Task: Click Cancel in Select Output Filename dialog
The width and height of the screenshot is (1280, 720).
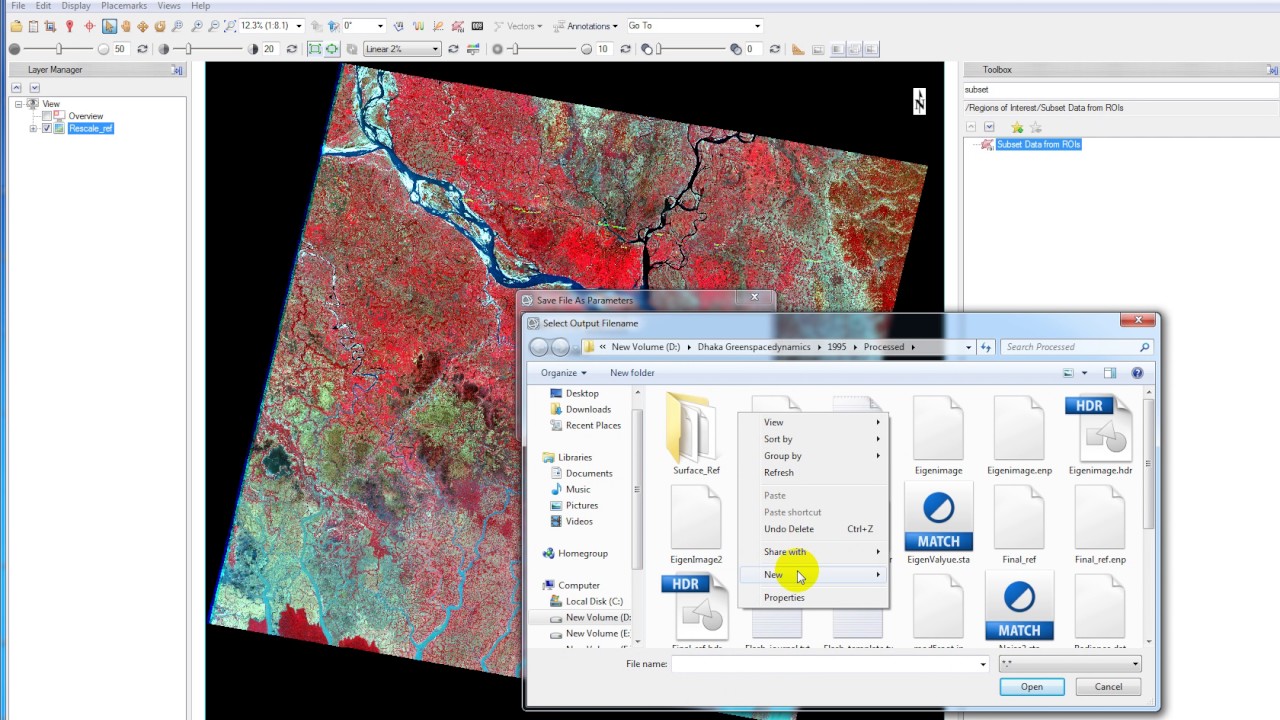Action: click(1108, 687)
